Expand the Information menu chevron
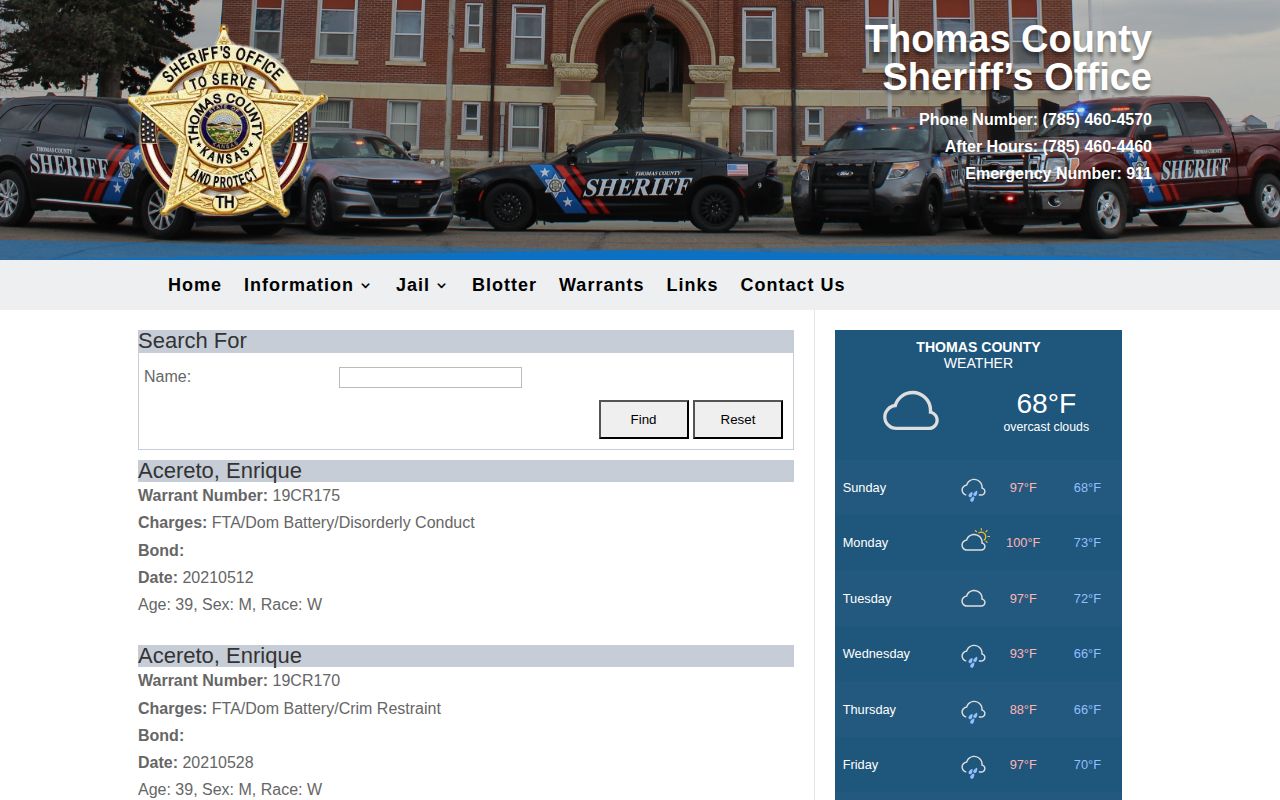Viewport: 1280px width, 800px height. 366,286
